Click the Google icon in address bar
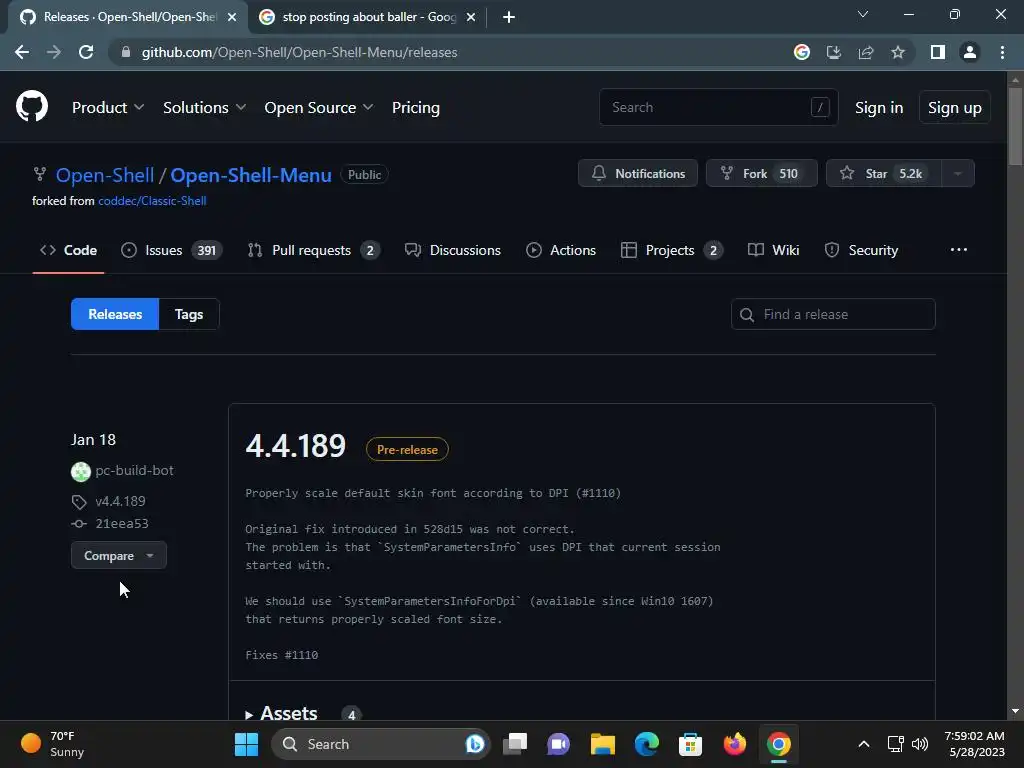 [x=802, y=52]
